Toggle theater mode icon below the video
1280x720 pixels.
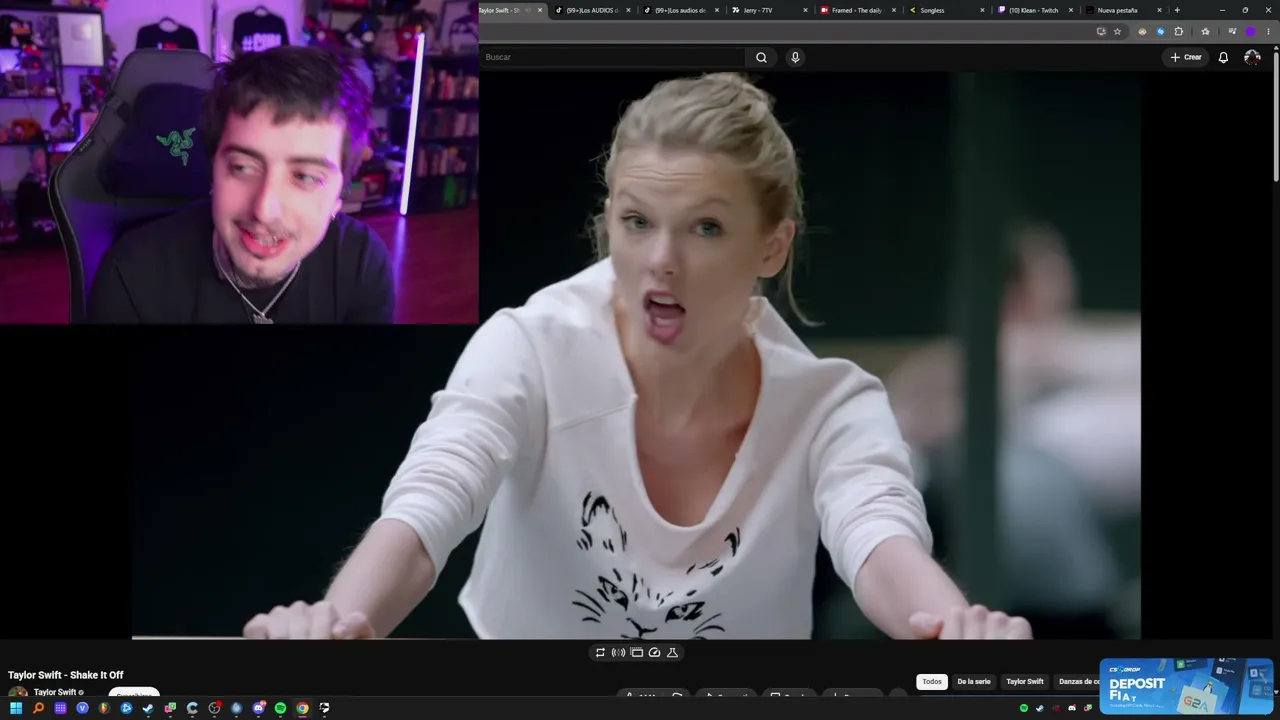[636, 652]
